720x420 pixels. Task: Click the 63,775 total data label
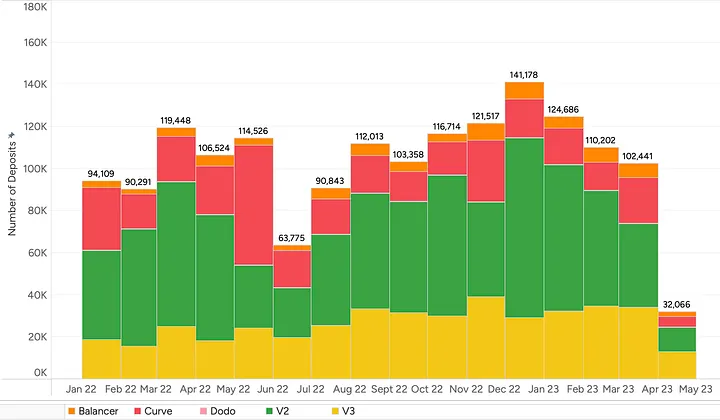click(x=292, y=237)
